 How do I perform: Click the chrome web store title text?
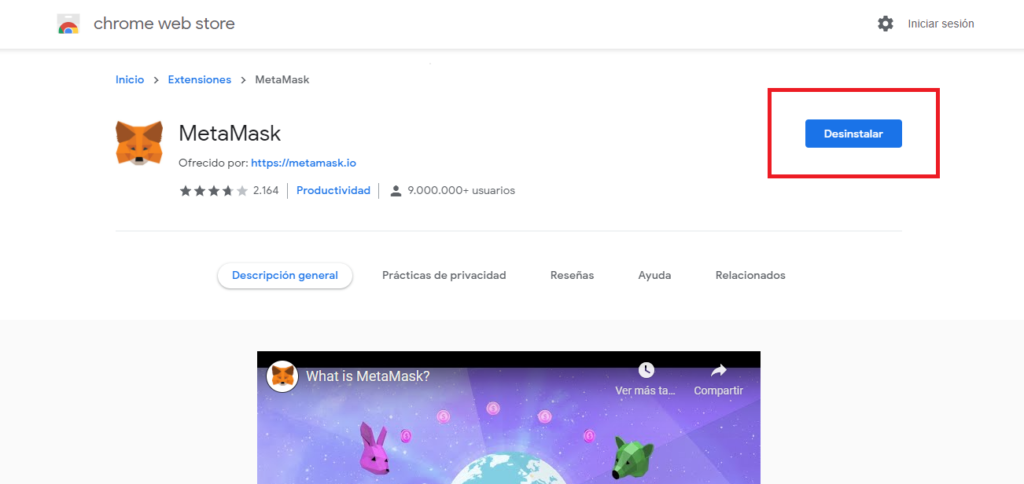tap(164, 24)
